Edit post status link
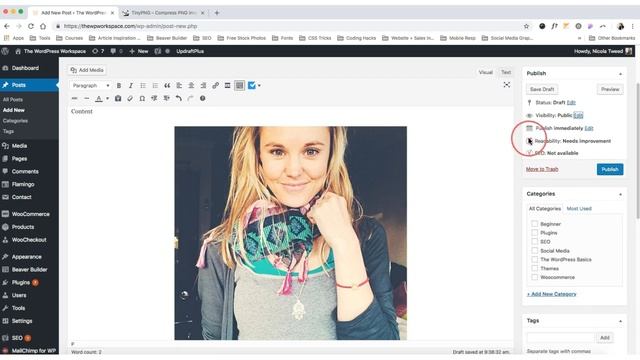Screen dimensions: 640x360 click(x=571, y=102)
